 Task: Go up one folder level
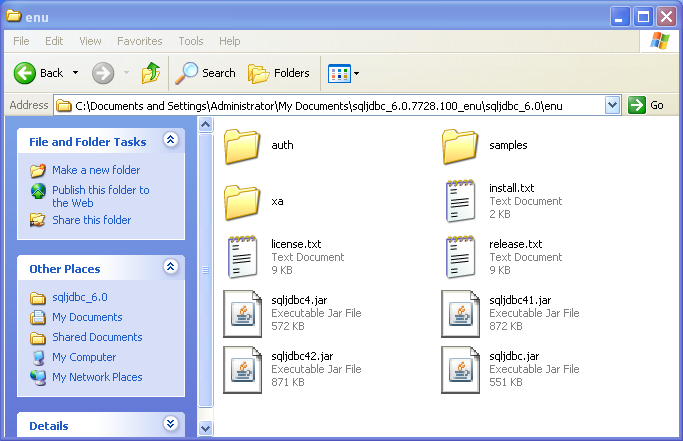point(151,73)
